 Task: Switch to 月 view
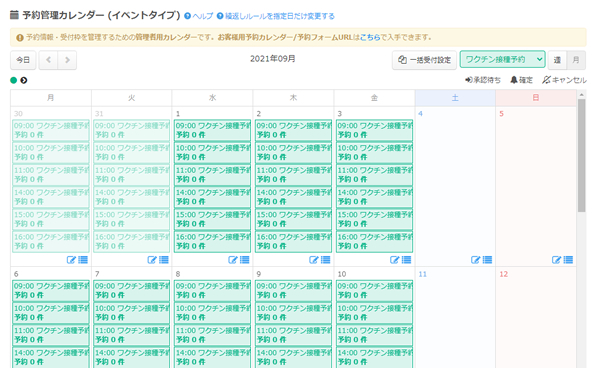[x=576, y=60]
